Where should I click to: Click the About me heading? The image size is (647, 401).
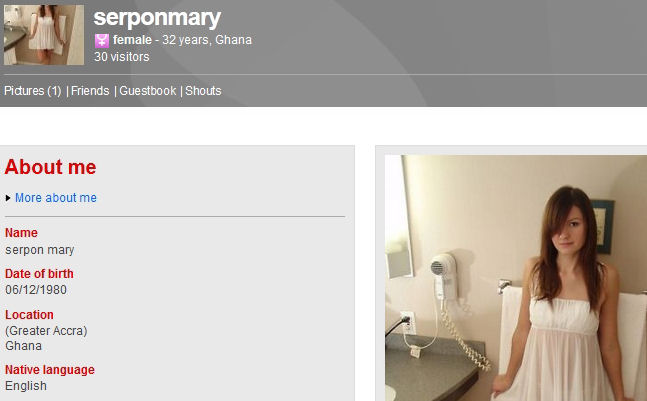pos(50,167)
